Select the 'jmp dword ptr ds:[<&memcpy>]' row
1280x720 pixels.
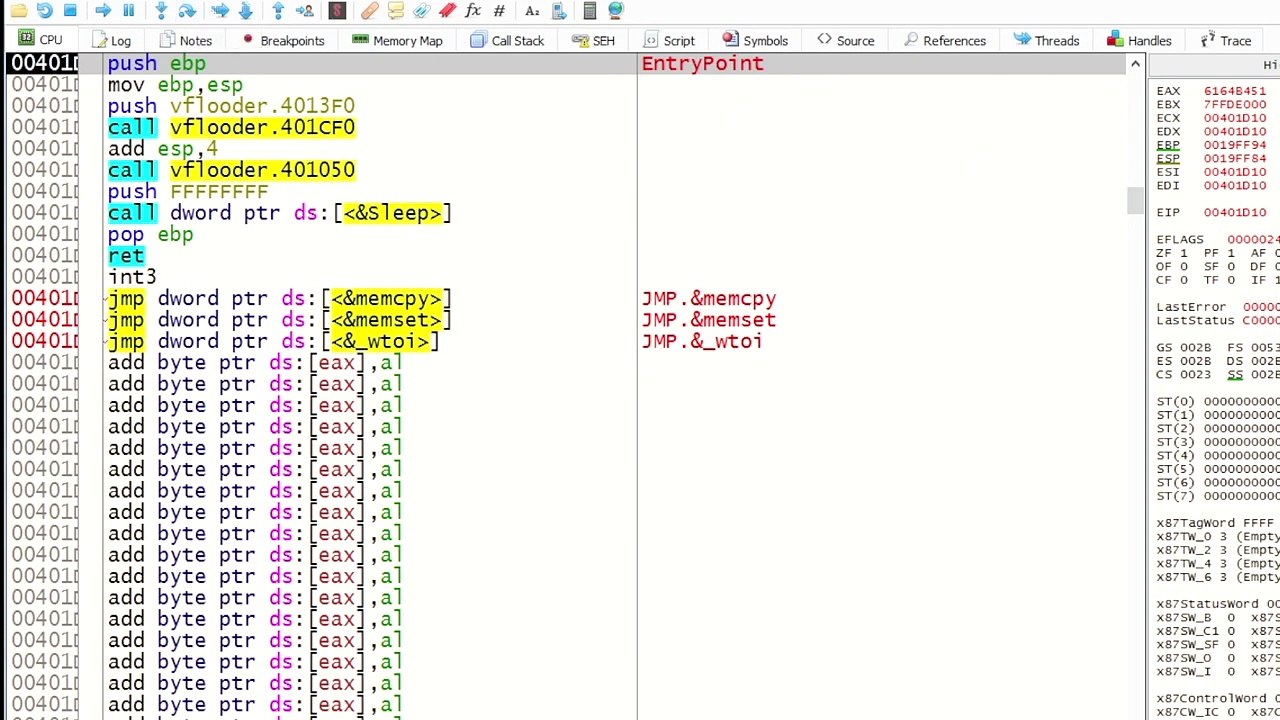click(280, 299)
